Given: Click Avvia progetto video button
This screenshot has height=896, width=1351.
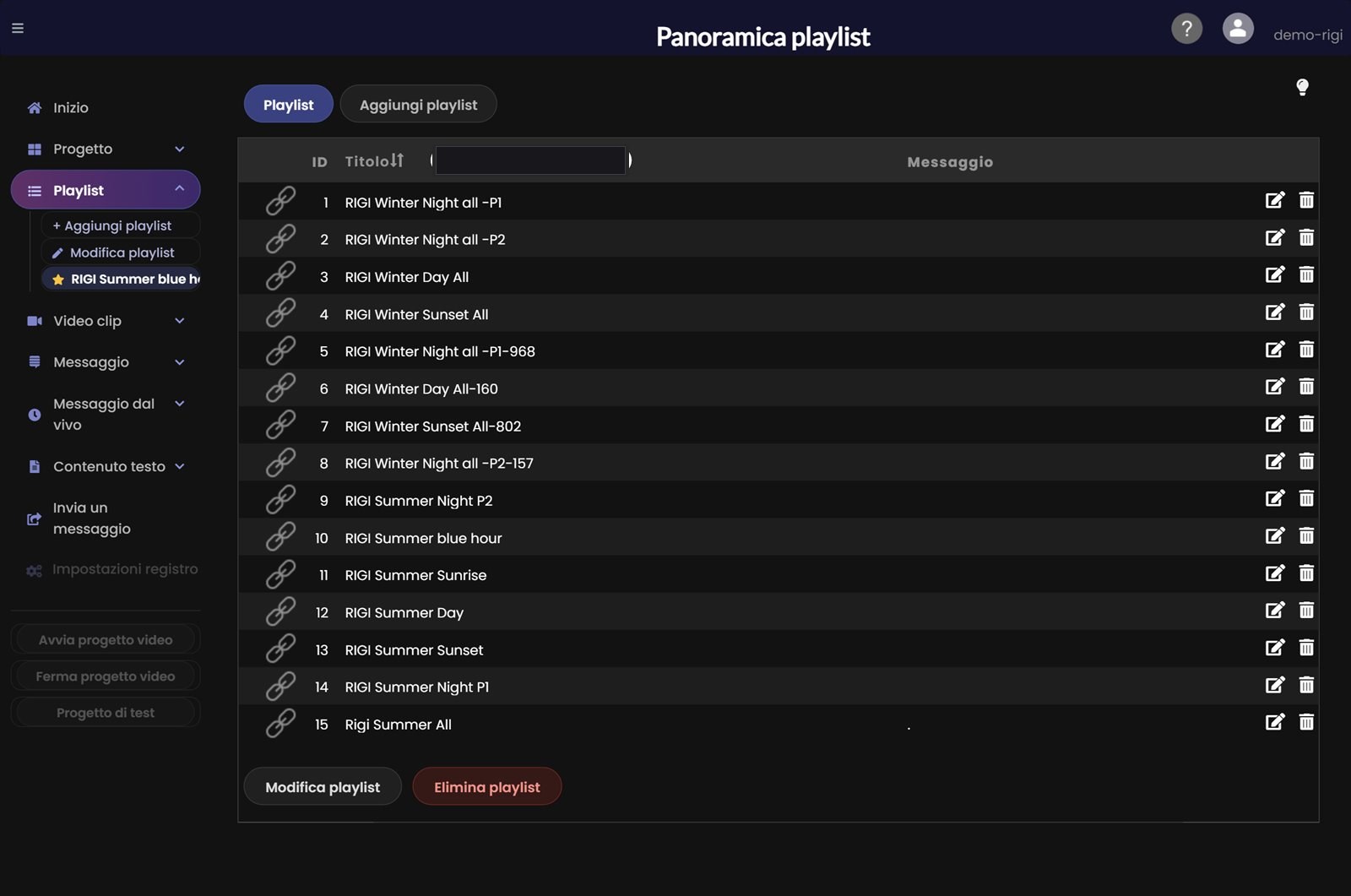Looking at the screenshot, I should tap(106, 640).
